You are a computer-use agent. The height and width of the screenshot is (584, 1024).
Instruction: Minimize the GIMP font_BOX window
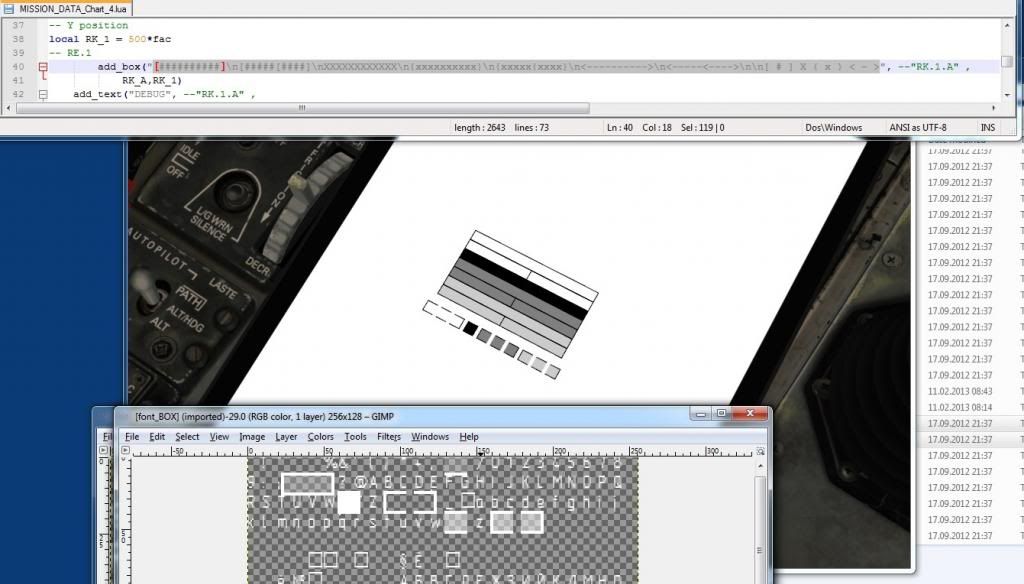tap(699, 414)
